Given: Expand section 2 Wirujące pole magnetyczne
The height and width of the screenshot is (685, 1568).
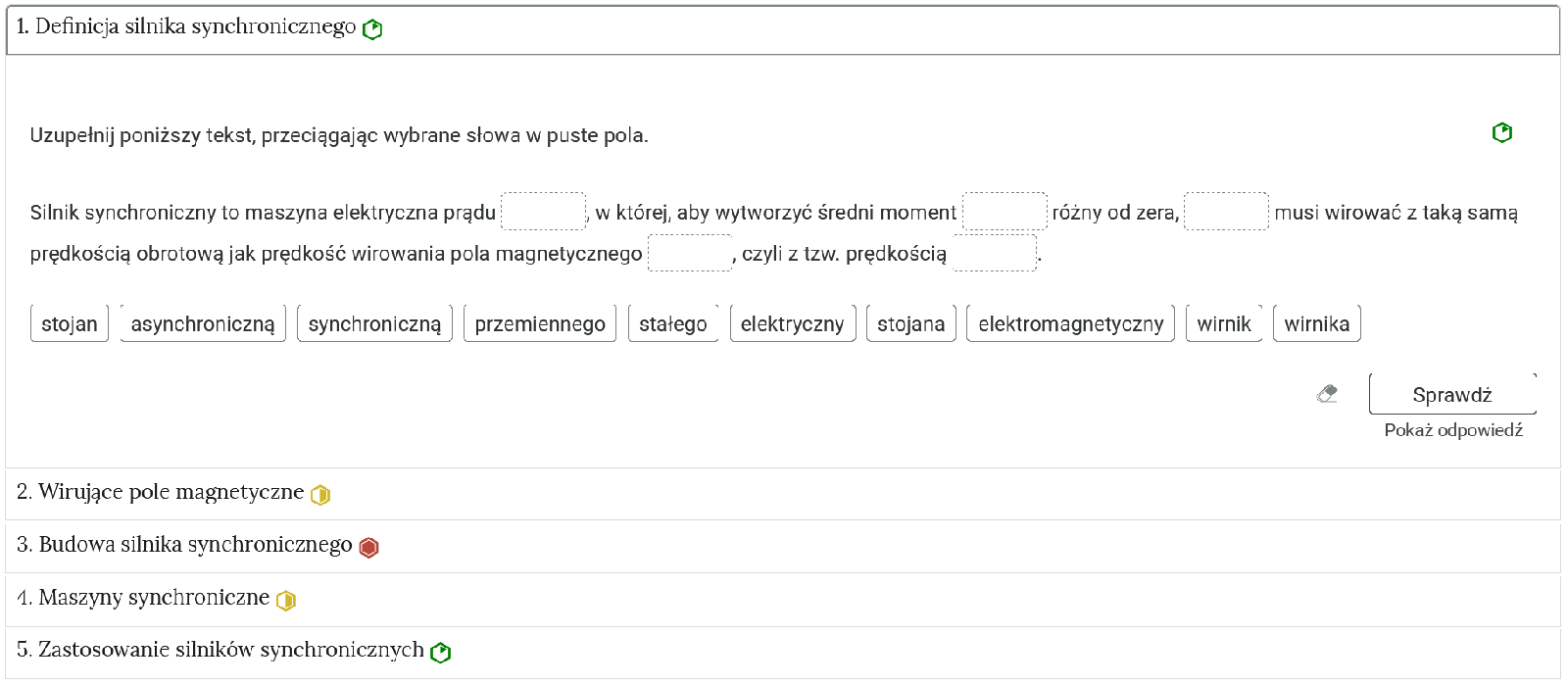Looking at the screenshot, I should [160, 493].
